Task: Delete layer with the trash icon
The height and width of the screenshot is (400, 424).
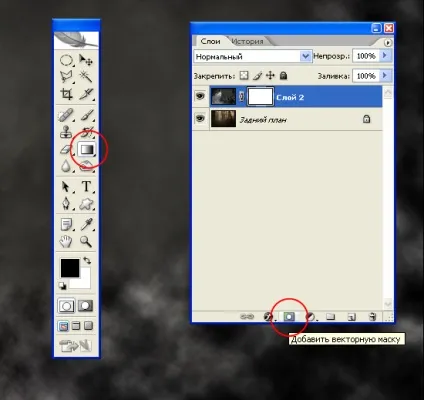Action: (x=373, y=317)
